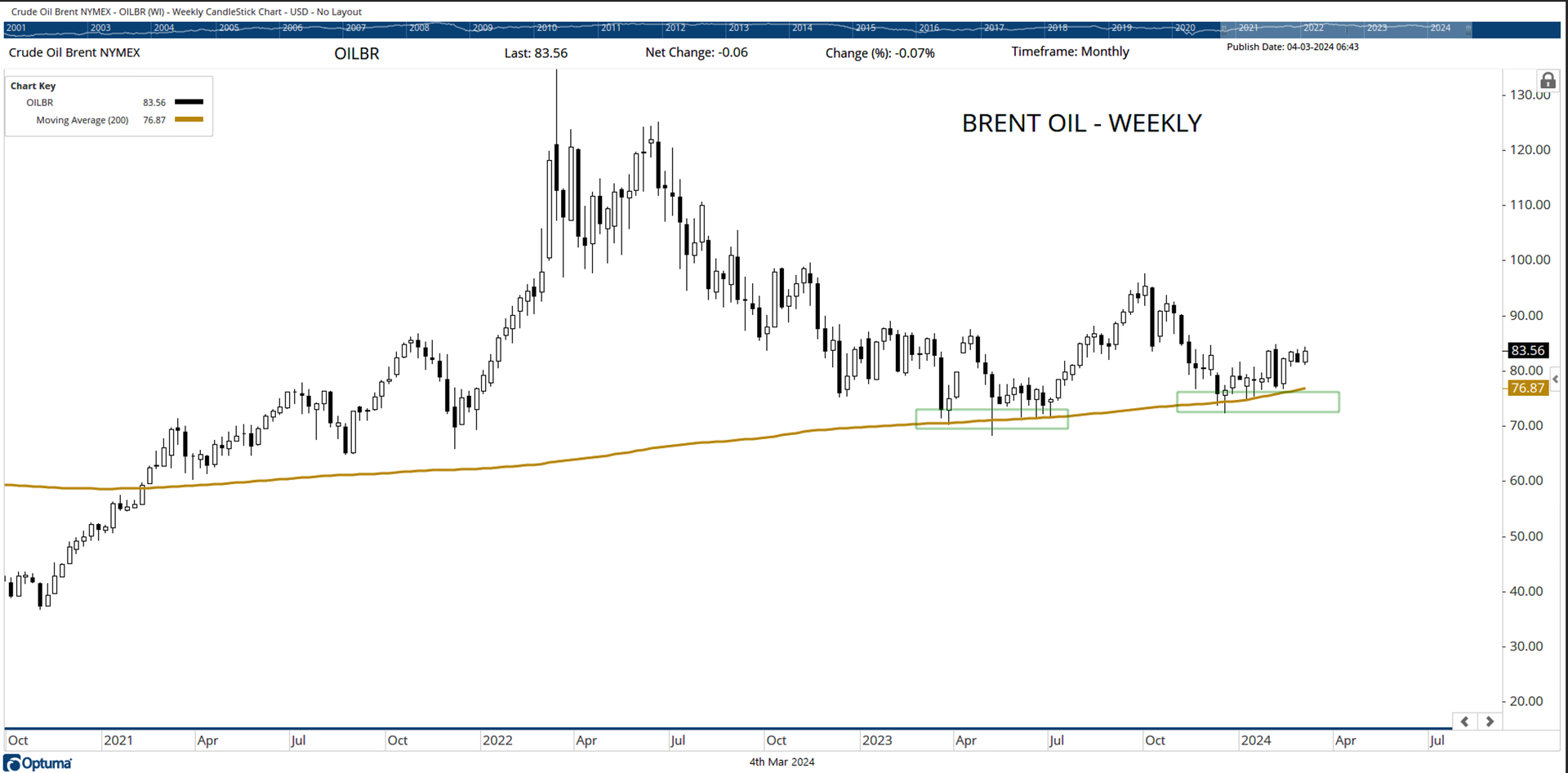
Task: Open the Timeframe: Monthly setting
Action: click(1071, 51)
